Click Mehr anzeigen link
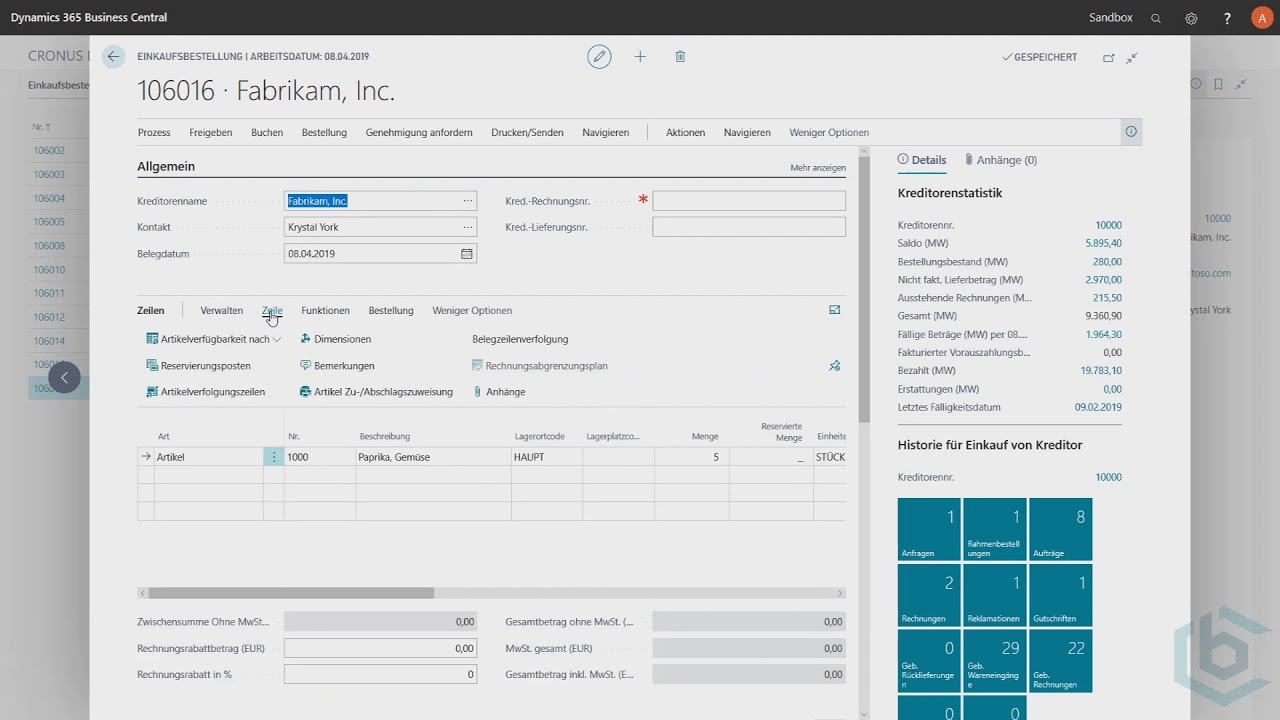 point(818,168)
